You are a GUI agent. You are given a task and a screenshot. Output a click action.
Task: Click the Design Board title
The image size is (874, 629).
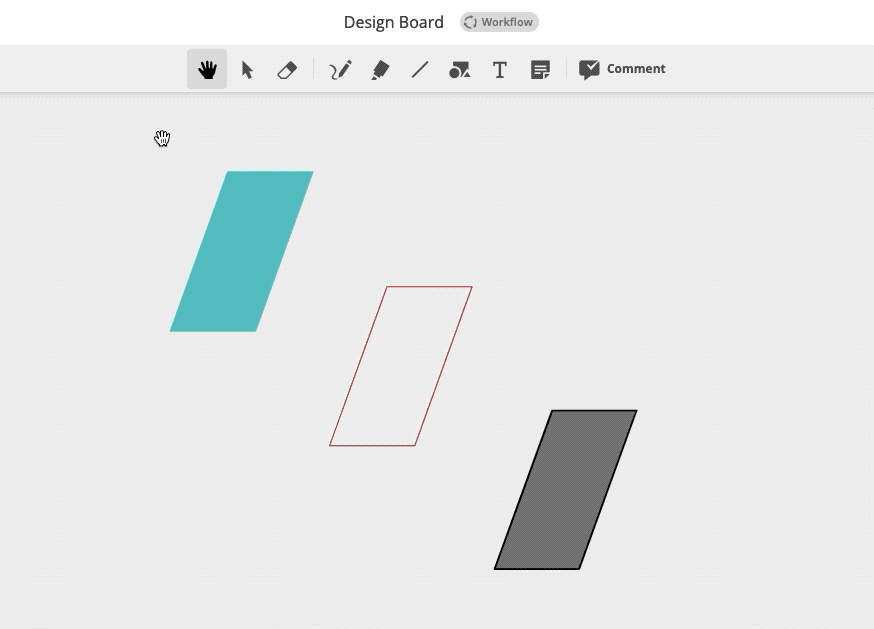tap(394, 21)
